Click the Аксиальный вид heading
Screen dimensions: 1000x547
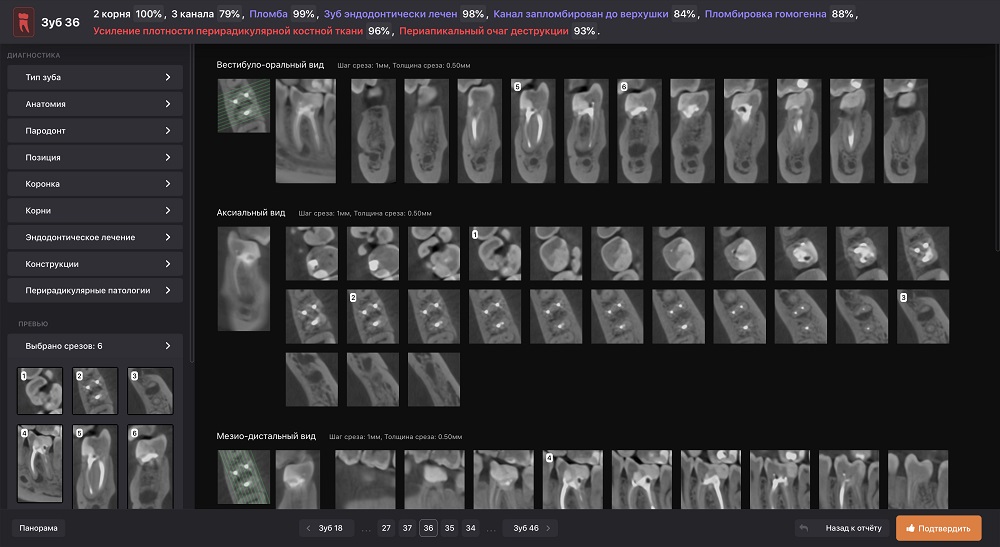pyautogui.click(x=251, y=213)
